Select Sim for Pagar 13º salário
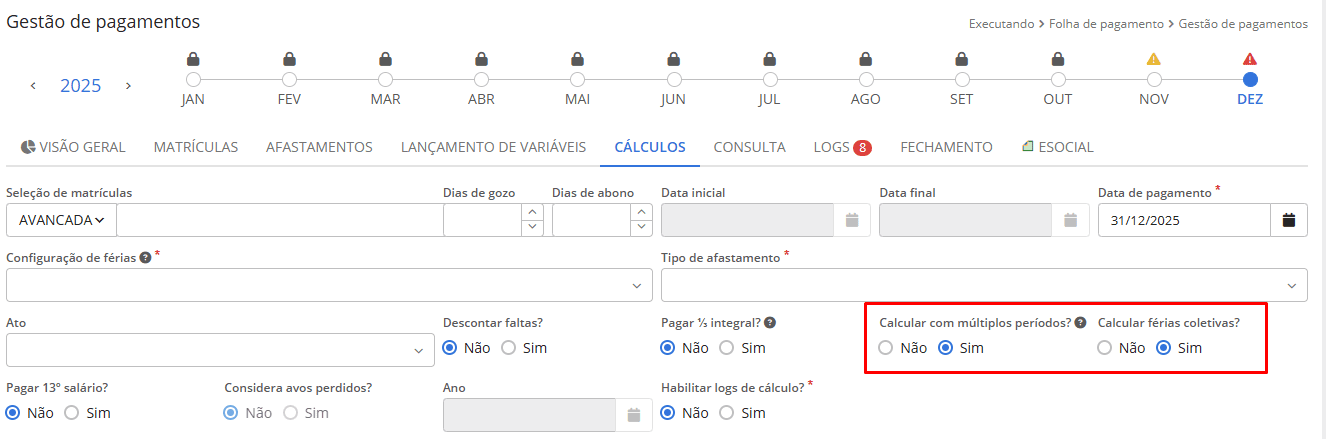The height and width of the screenshot is (439, 1326). (71, 412)
